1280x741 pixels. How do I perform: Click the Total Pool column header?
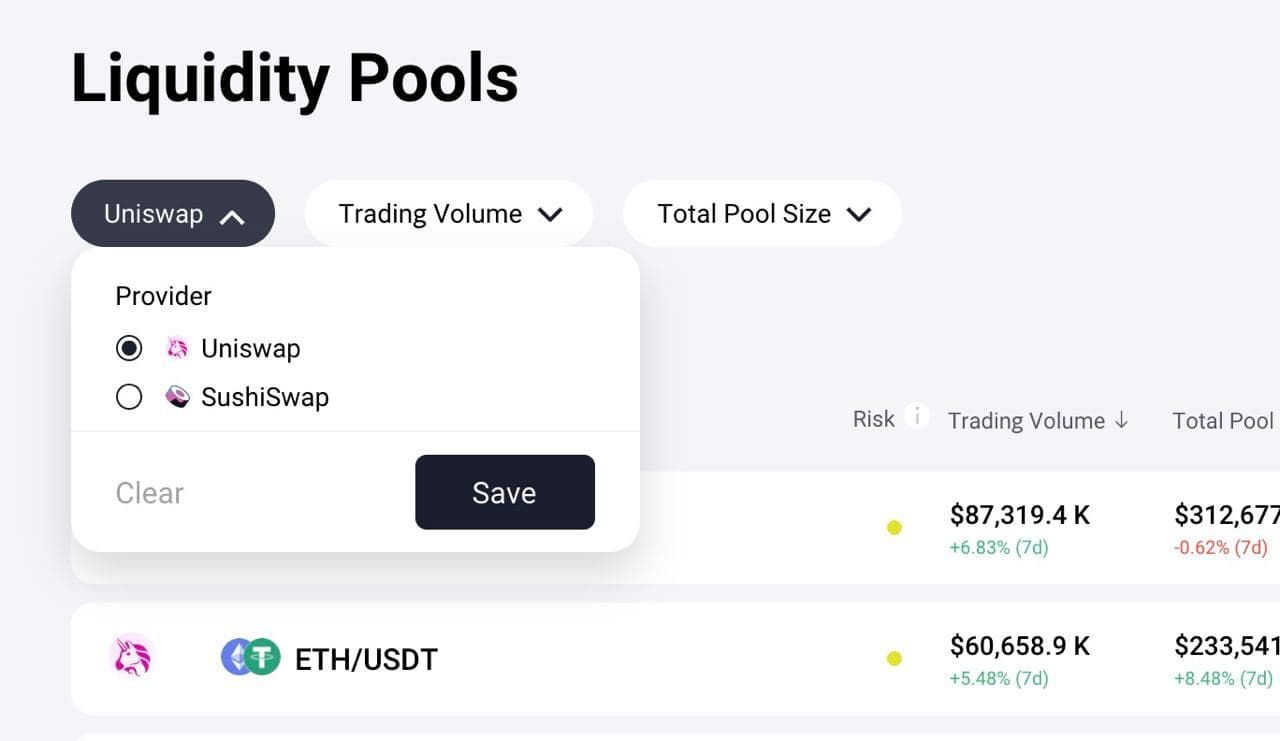point(1224,421)
